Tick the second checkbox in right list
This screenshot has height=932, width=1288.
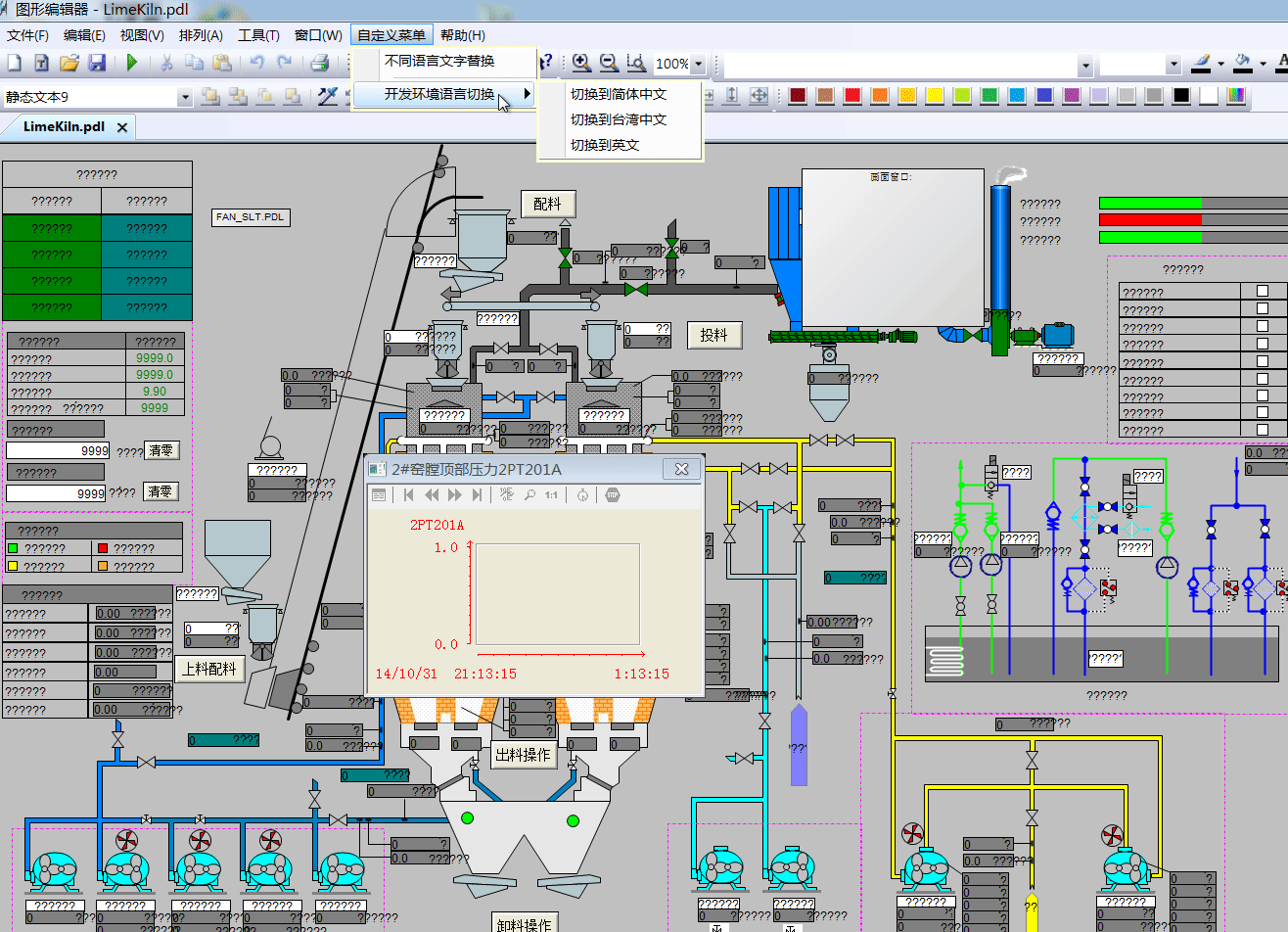(x=1262, y=308)
